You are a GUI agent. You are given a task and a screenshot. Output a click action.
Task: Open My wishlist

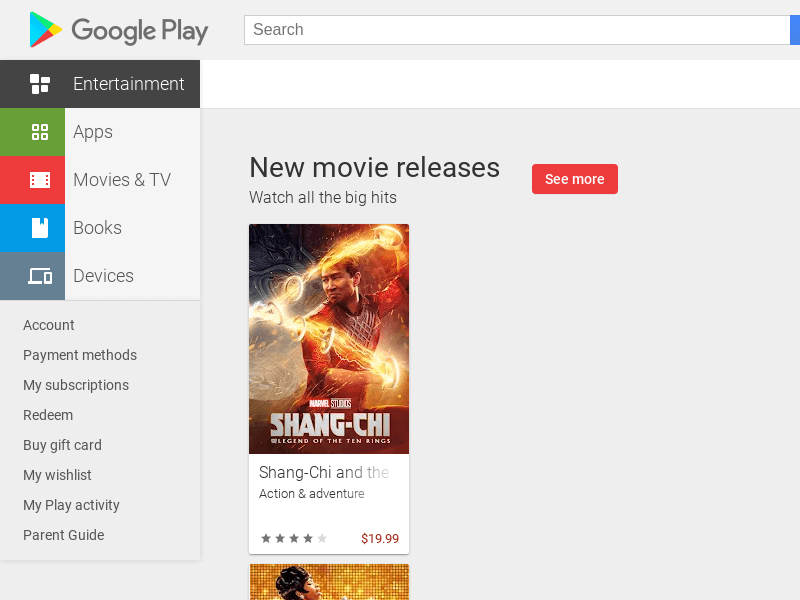click(57, 476)
